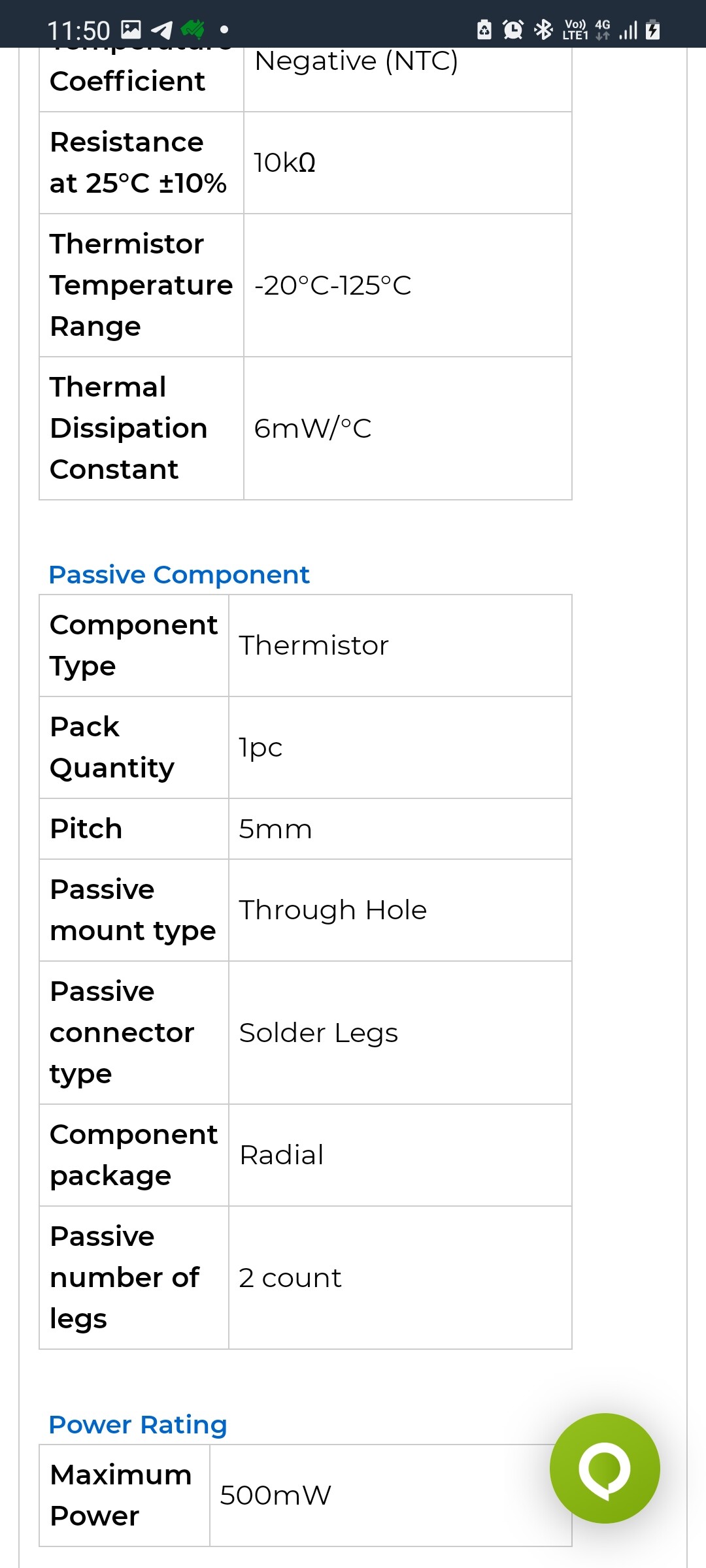Screen dimensions: 706x1568
Task: Tap the 500mW maximum power value
Action: 275,1495
